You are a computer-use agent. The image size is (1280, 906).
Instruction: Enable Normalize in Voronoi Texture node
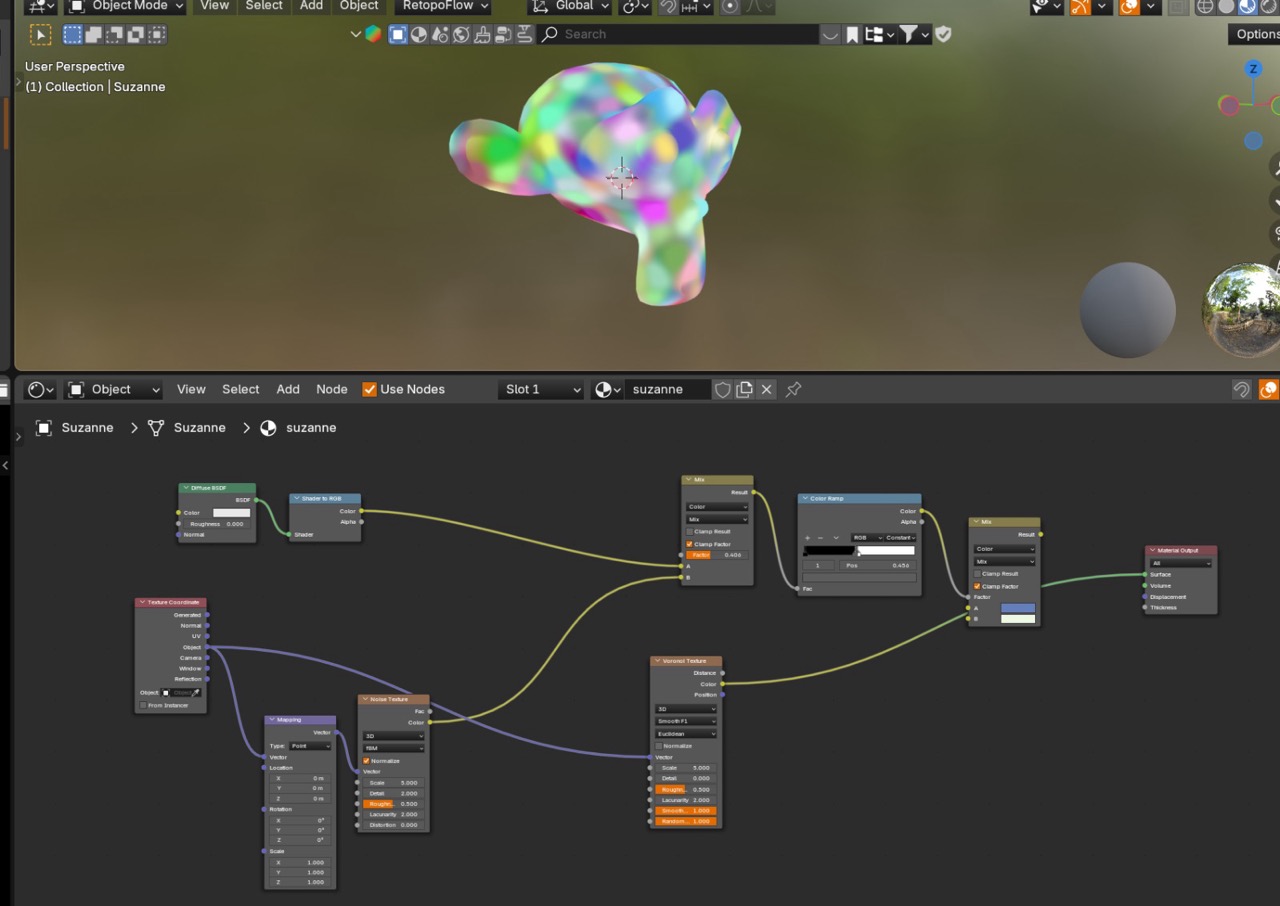[658, 746]
